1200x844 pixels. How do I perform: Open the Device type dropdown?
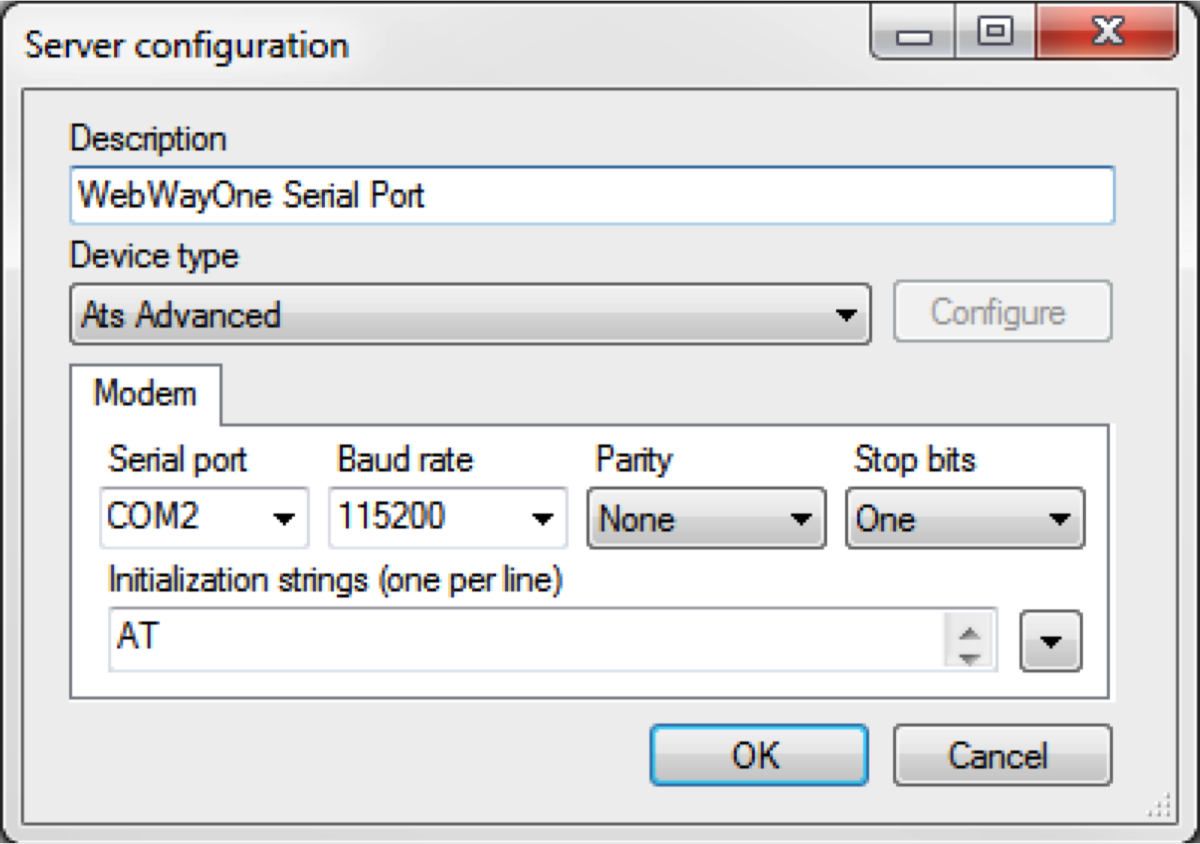(x=470, y=315)
